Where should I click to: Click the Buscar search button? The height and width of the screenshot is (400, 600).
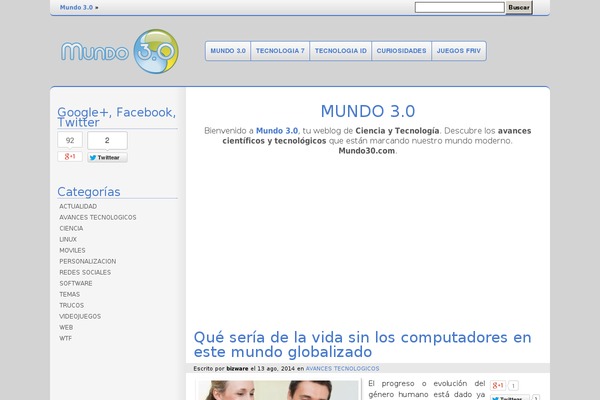[519, 7]
